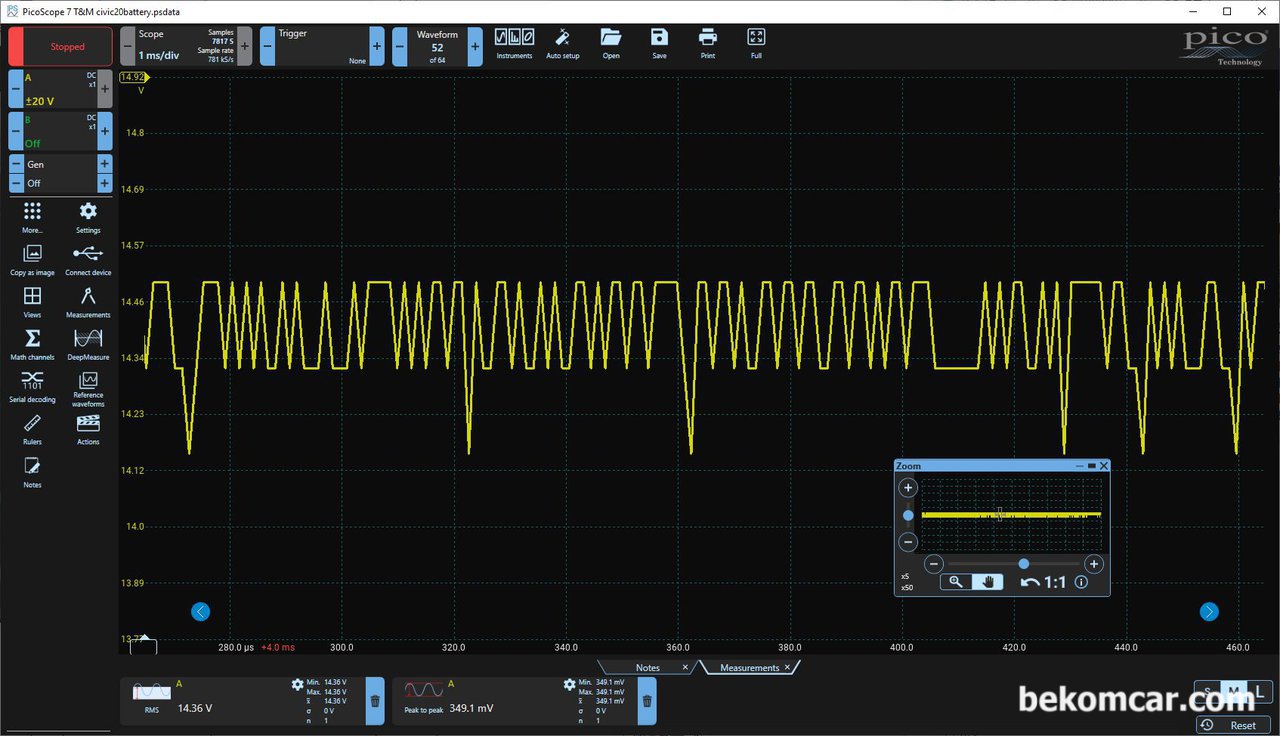Click vertical zoom-in plus in Zoom panel
Screen dimensions: 1280x736
[908, 488]
